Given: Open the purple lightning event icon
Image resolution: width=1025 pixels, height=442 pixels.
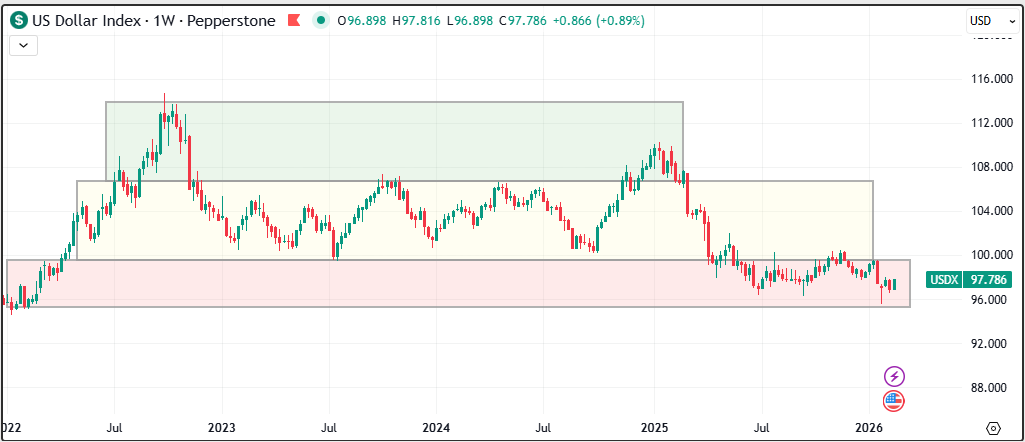Looking at the screenshot, I should (x=894, y=376).
